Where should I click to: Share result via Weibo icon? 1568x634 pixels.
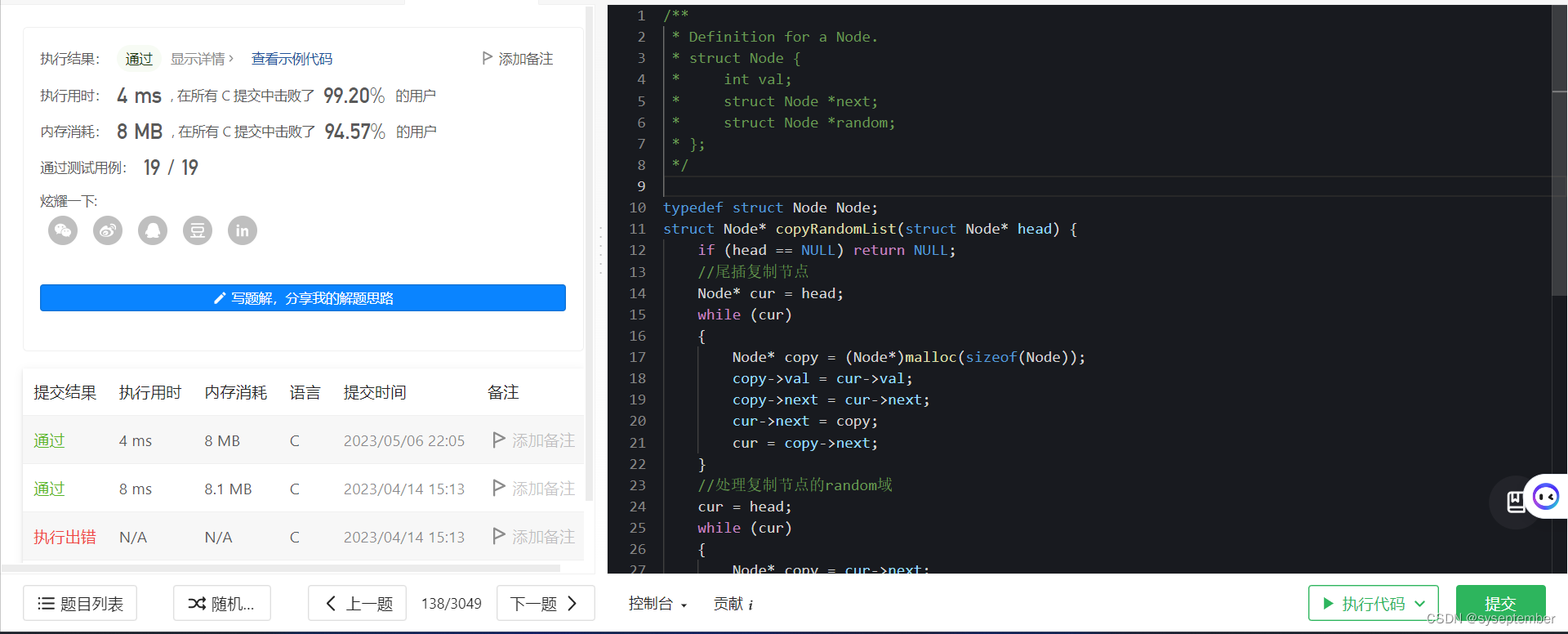pos(108,230)
